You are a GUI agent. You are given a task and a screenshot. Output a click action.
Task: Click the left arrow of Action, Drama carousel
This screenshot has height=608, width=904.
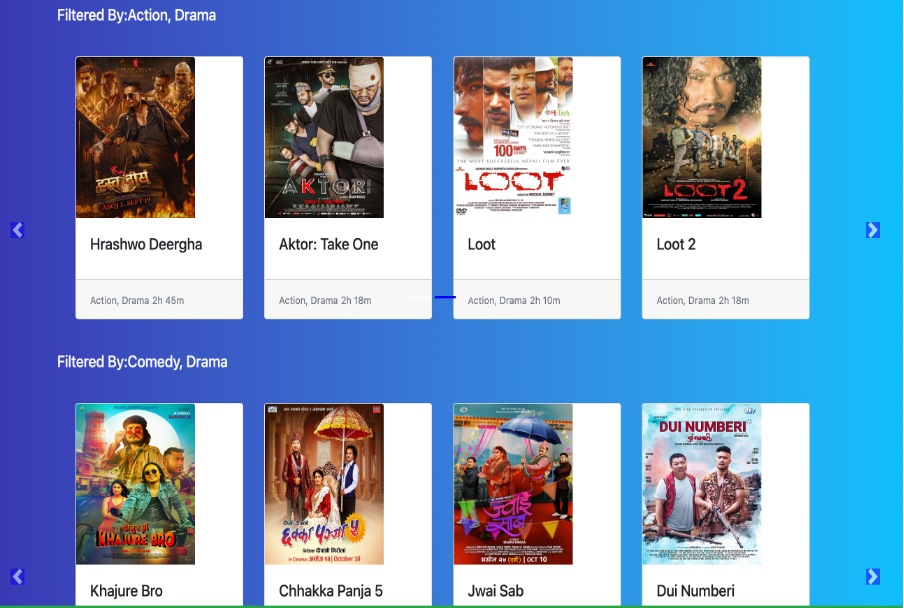pyautogui.click(x=17, y=230)
